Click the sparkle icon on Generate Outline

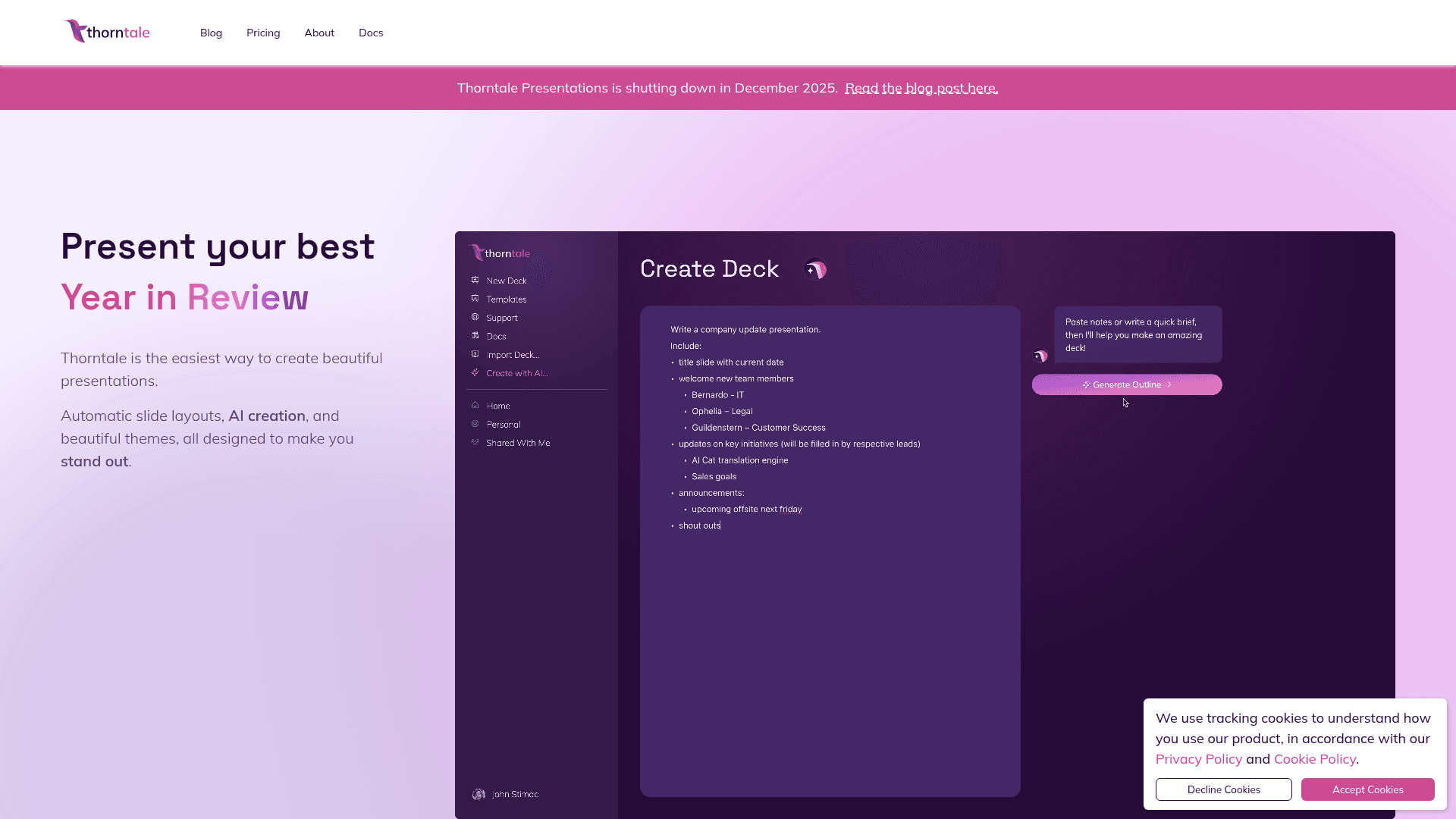pyautogui.click(x=1086, y=385)
